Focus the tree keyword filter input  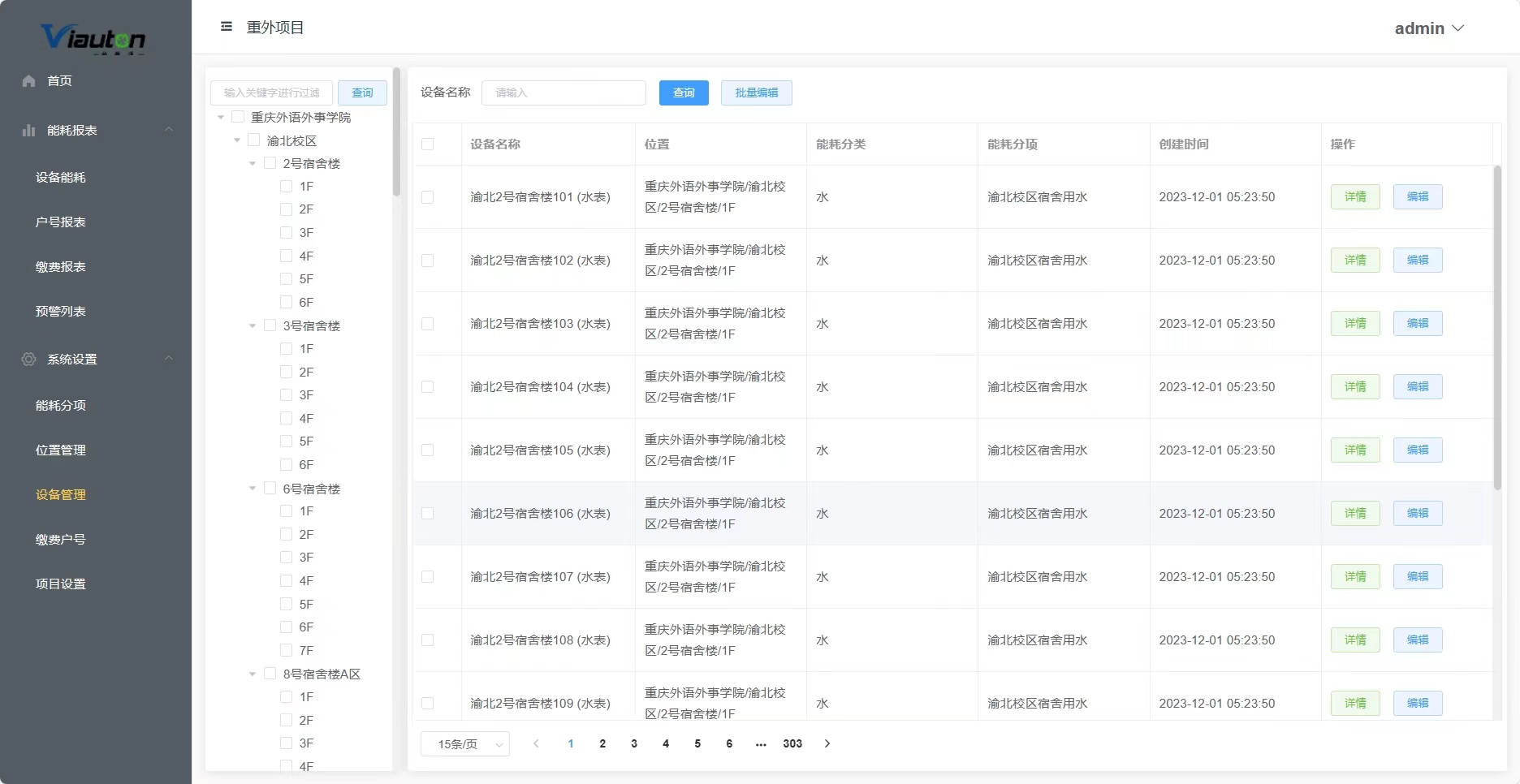(x=271, y=93)
